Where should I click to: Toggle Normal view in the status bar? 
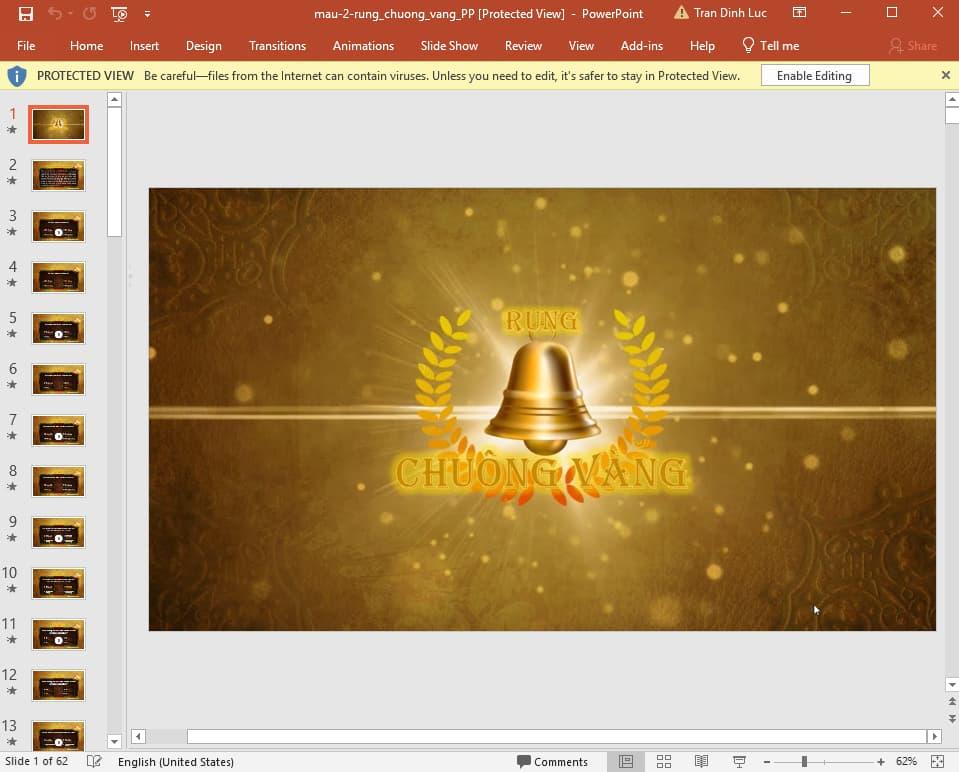click(627, 761)
